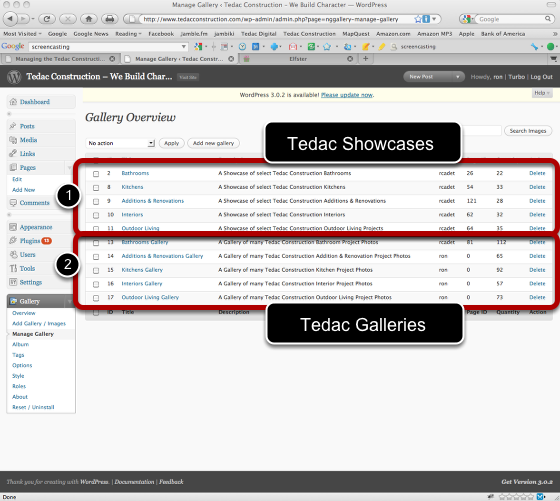The image size is (560, 501).
Task: Click the Gallery icon in the sidebar header
Action: (14, 301)
